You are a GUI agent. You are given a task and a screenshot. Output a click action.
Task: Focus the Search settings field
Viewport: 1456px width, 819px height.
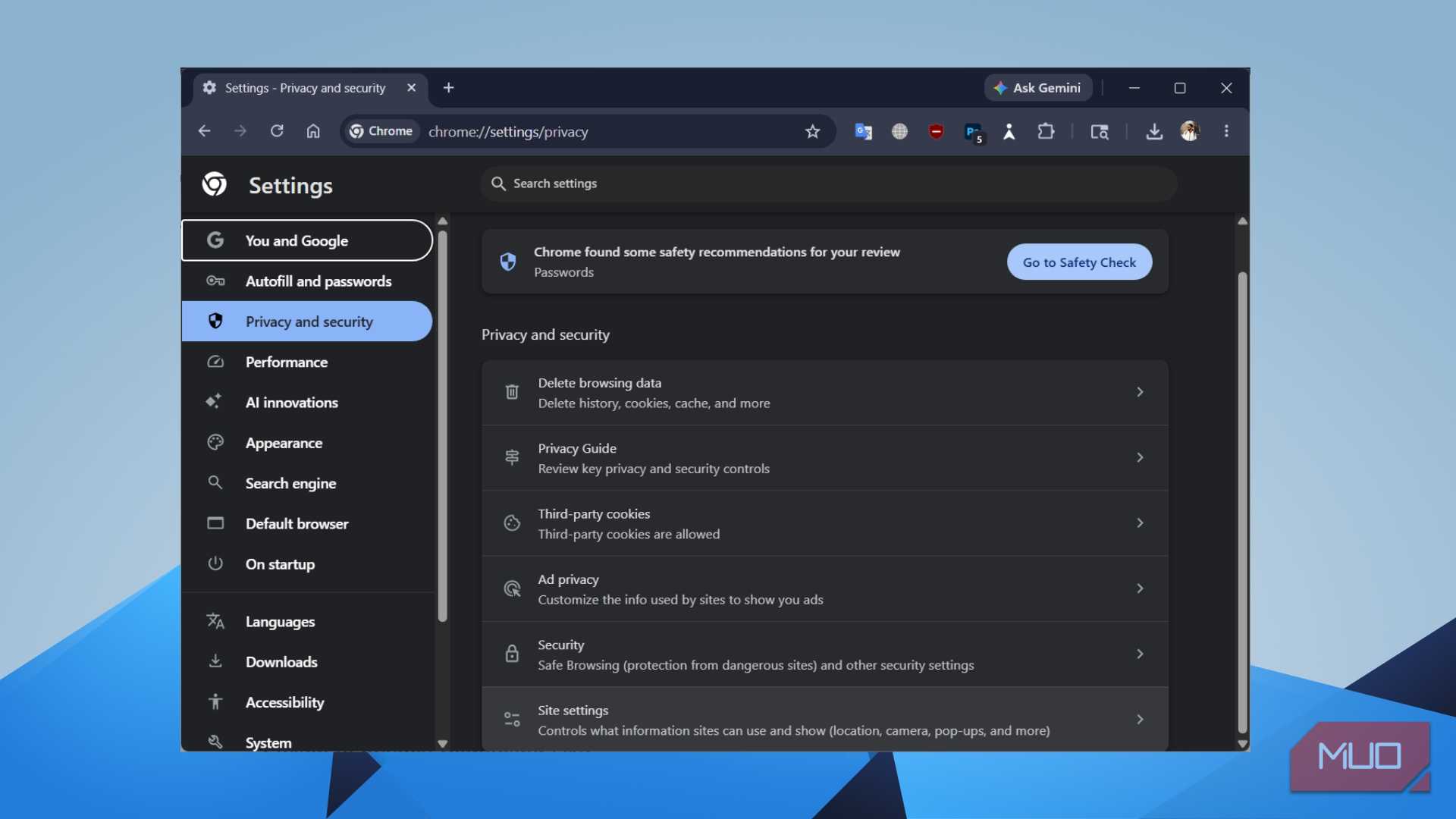pos(828,184)
